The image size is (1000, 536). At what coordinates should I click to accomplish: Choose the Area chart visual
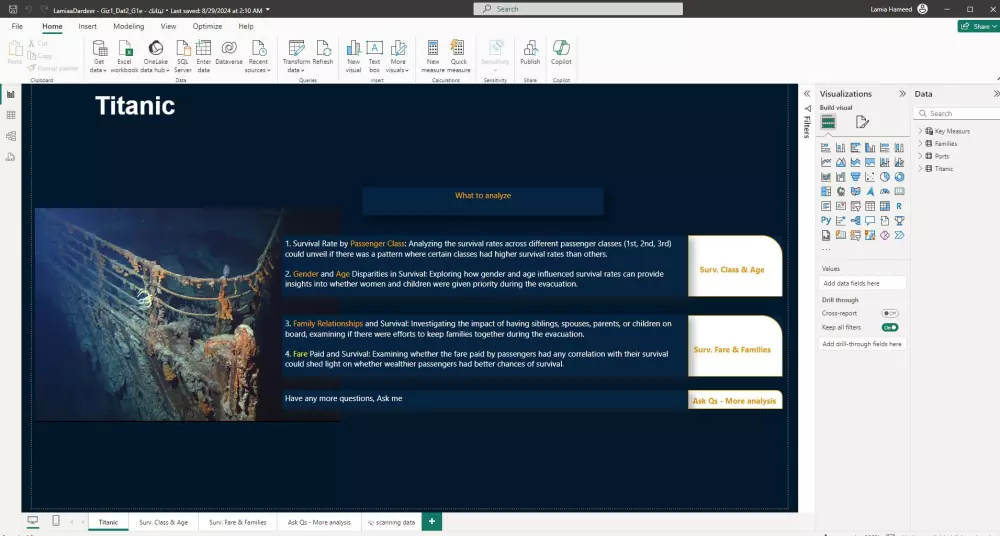coord(841,162)
